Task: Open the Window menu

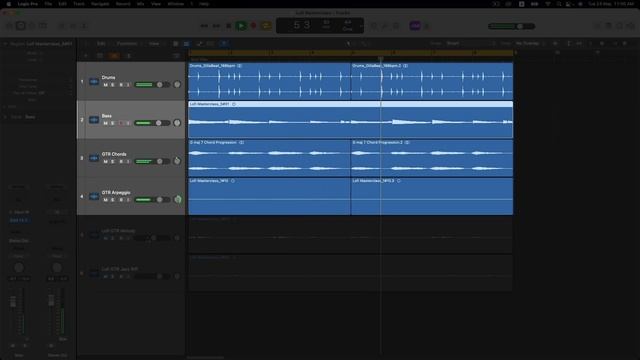Action: pos(176,4)
